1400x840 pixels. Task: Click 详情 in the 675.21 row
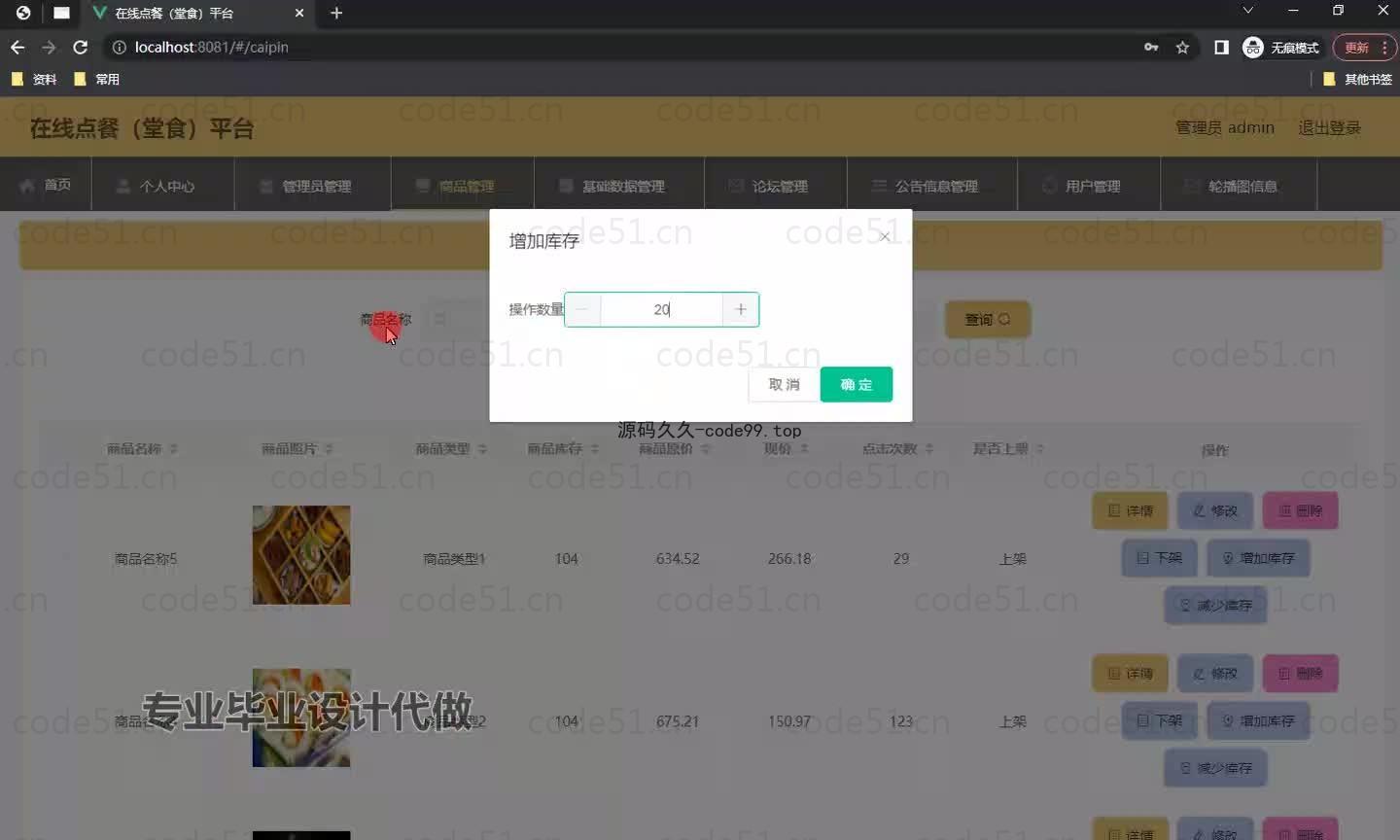(1131, 673)
